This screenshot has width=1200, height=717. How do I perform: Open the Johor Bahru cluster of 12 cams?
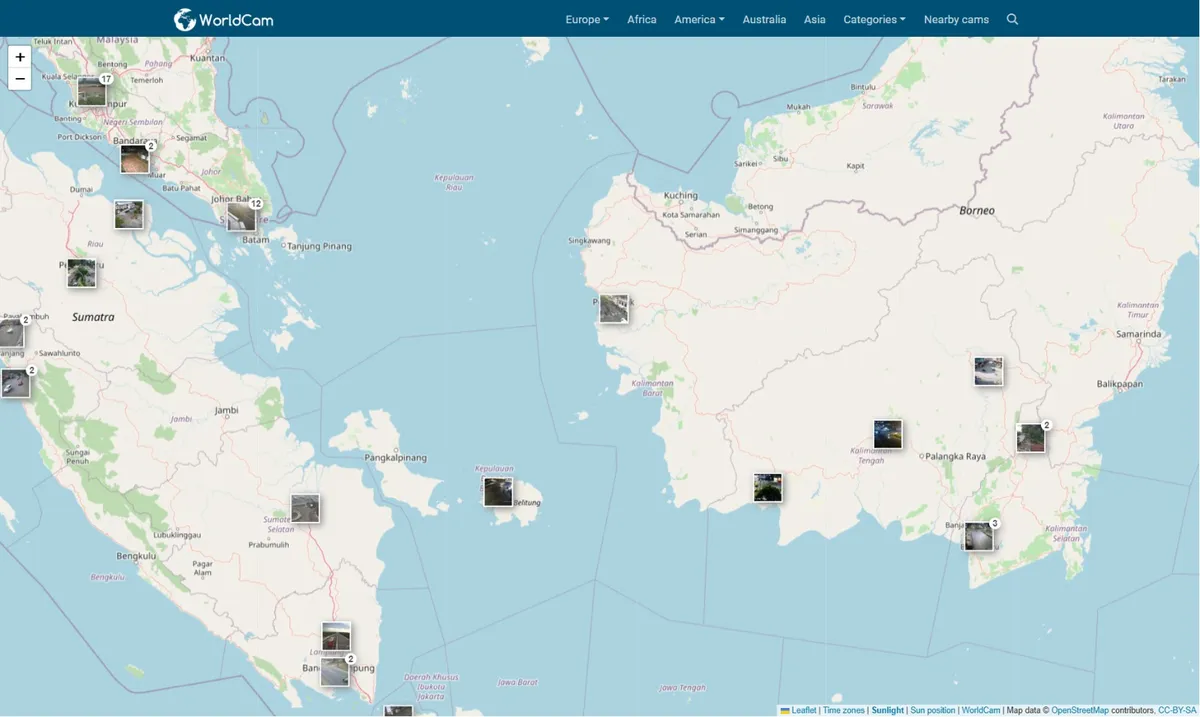coord(242,217)
